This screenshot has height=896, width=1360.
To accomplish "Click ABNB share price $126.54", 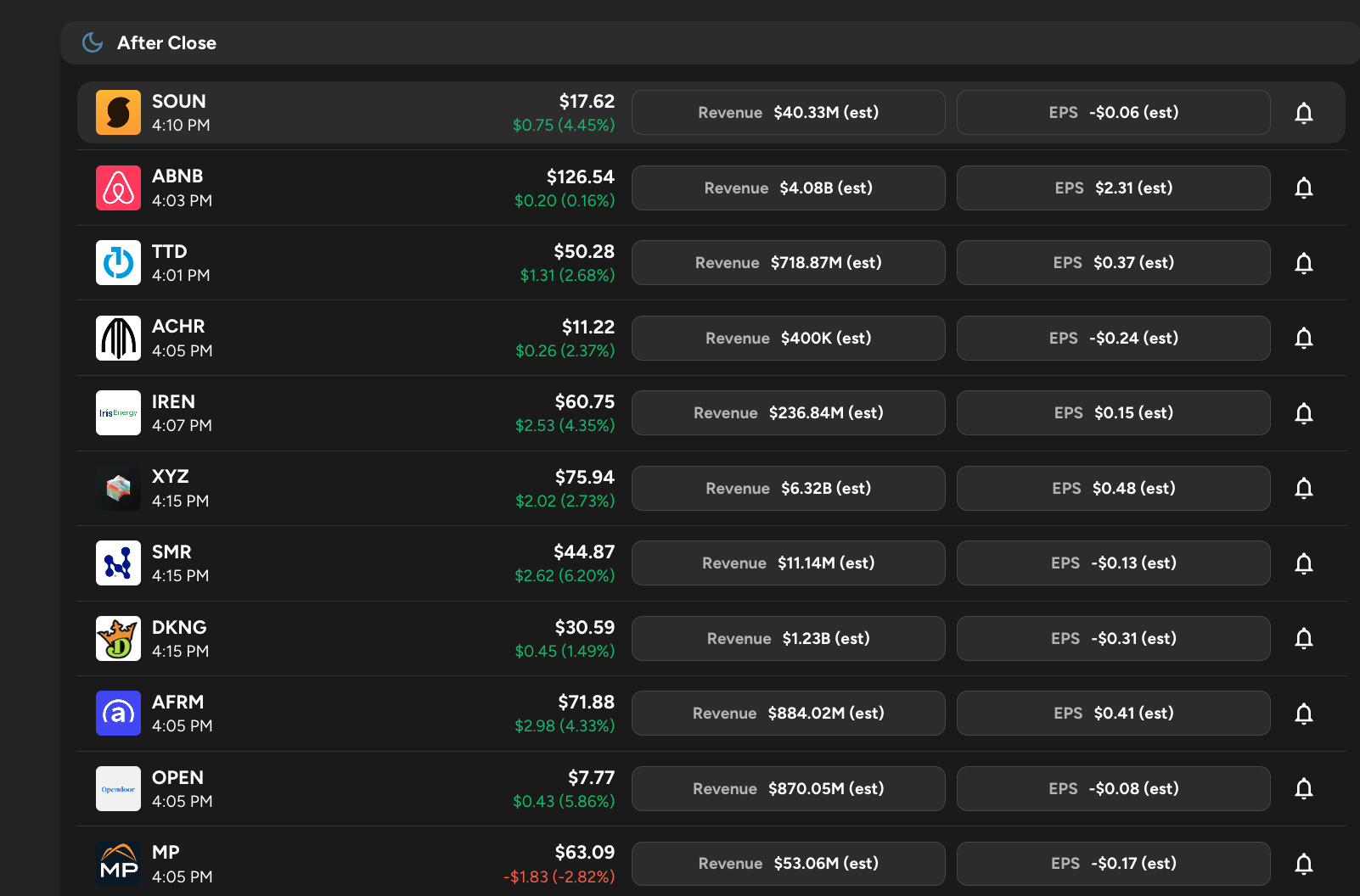I will pyautogui.click(x=581, y=176).
